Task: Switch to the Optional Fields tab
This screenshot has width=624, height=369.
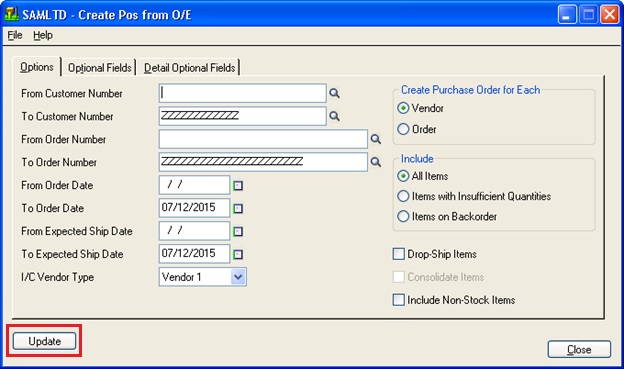Action: 99,68
